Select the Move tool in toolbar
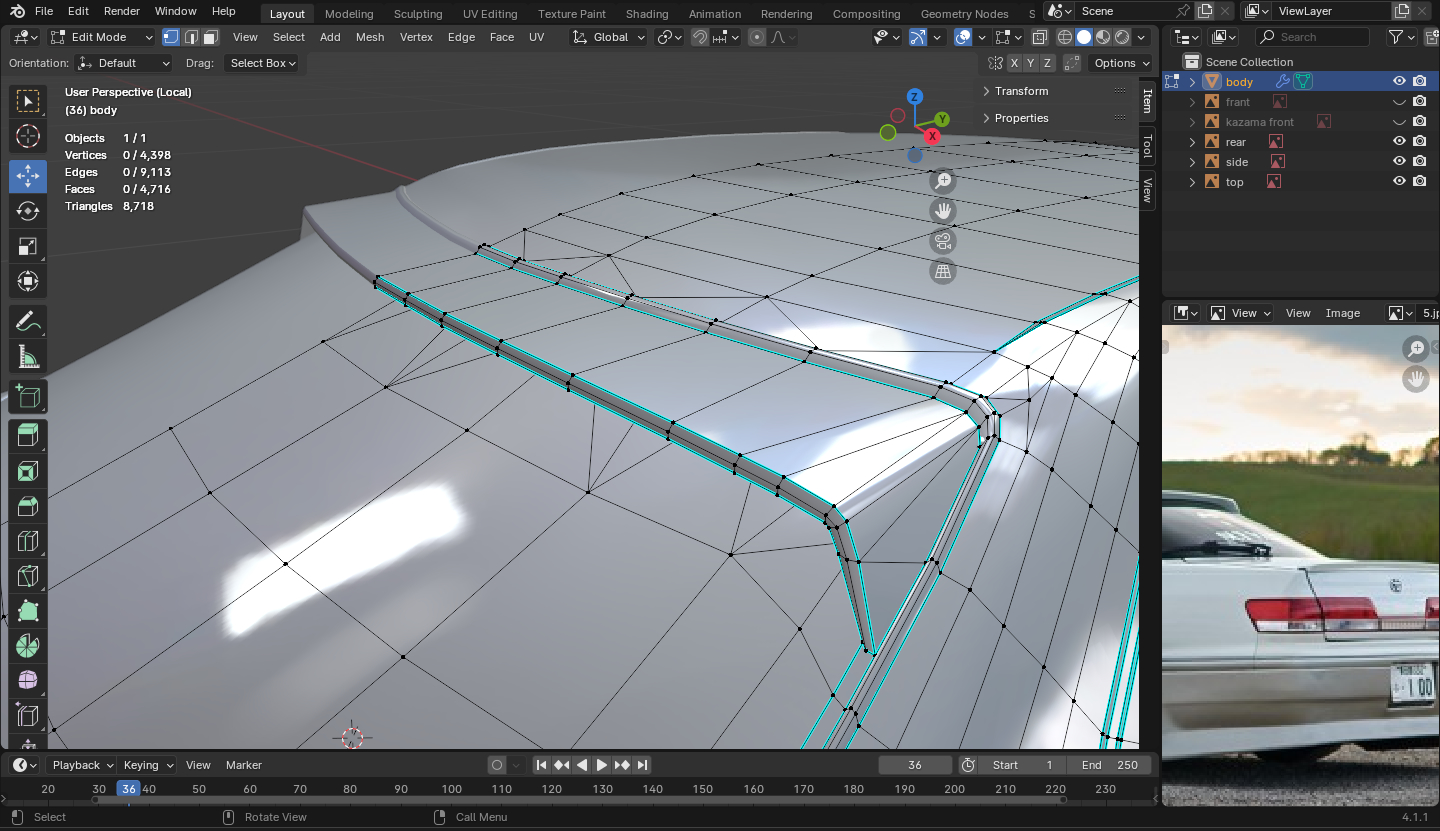 pos(28,176)
